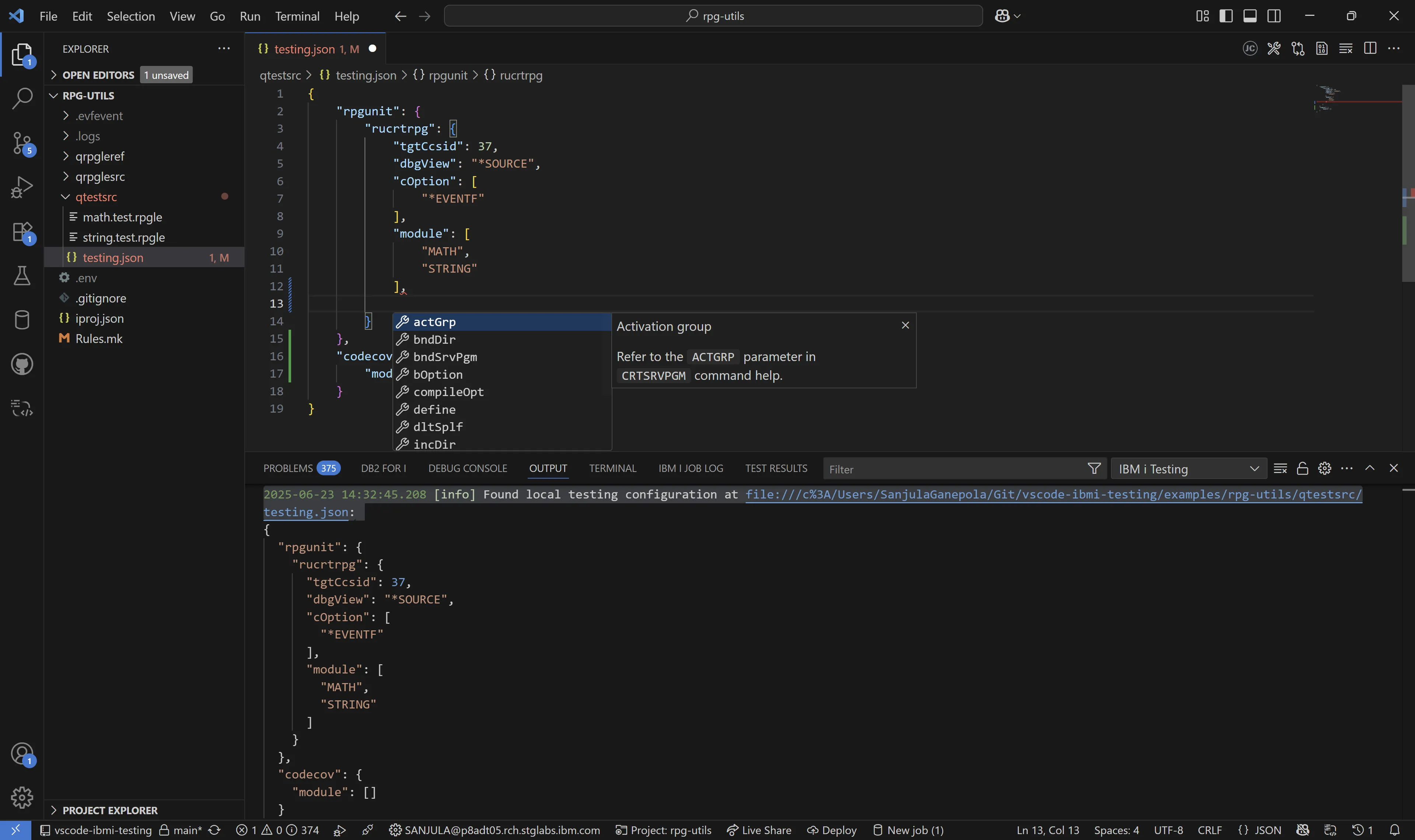This screenshot has width=1415, height=840.
Task: Open Run and Debug view
Action: point(21,188)
